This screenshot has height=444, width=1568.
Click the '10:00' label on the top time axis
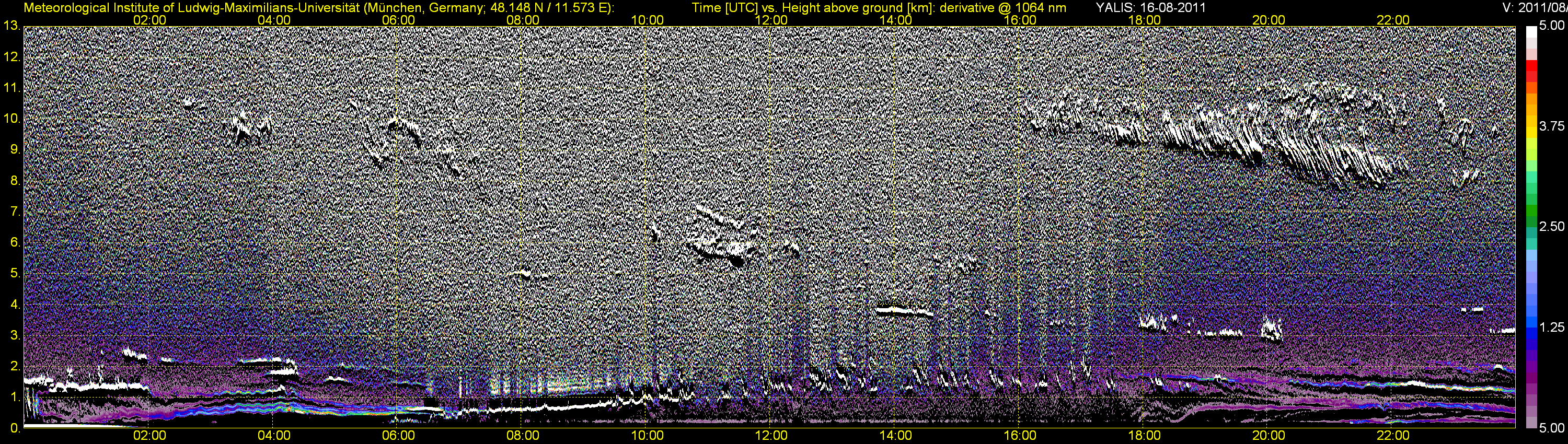[x=647, y=20]
